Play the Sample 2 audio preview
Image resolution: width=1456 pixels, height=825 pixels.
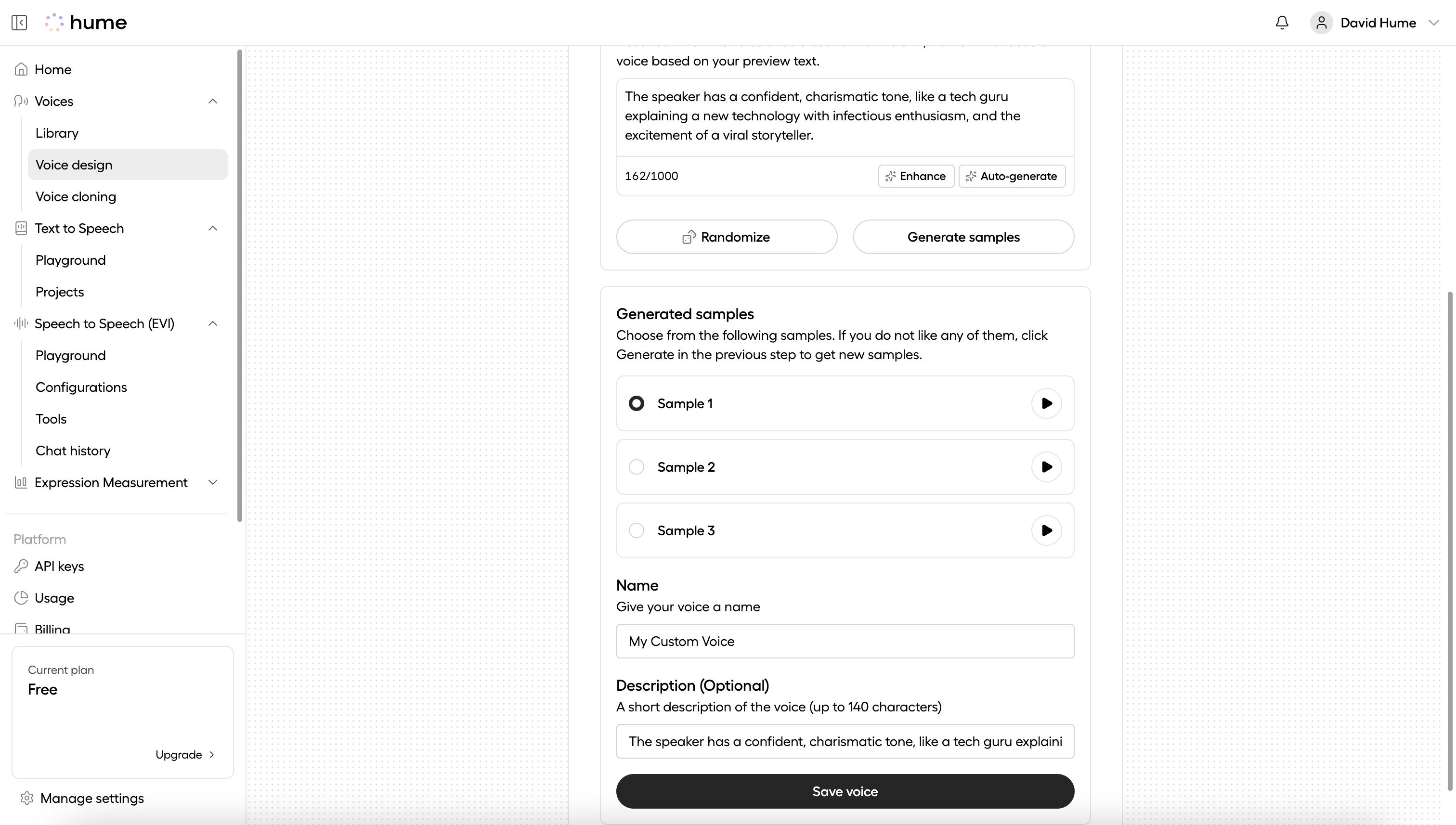[1047, 466]
